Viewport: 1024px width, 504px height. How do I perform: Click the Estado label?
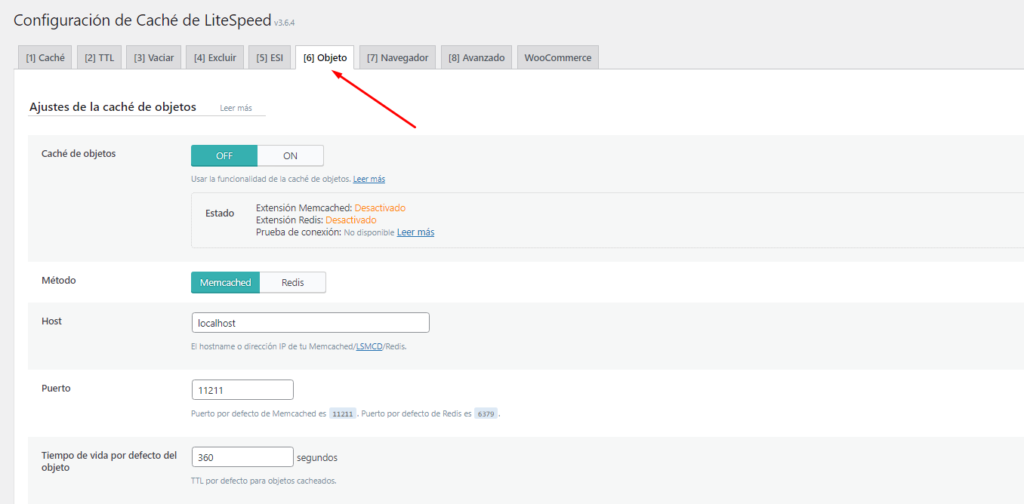pyautogui.click(x=219, y=213)
